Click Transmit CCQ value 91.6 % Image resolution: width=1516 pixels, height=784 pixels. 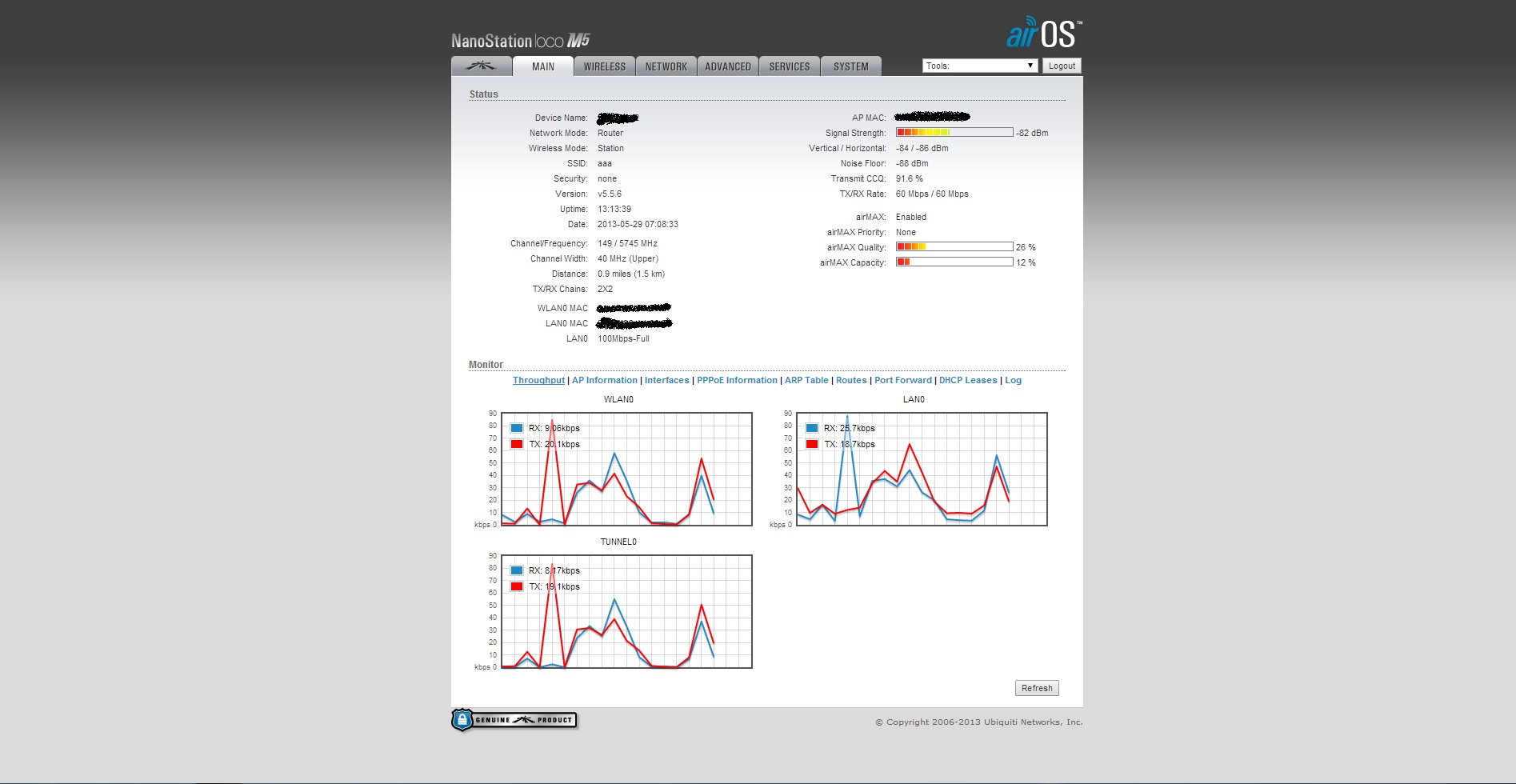[910, 178]
